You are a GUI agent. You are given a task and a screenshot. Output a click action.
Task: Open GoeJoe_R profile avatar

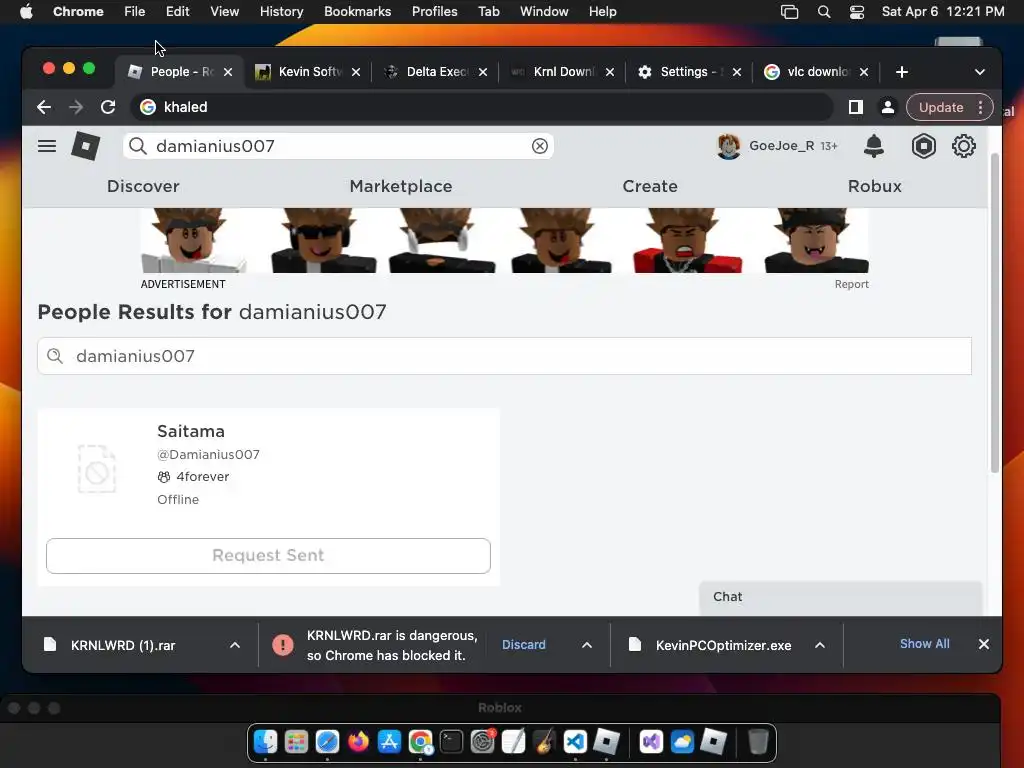pyautogui.click(x=728, y=146)
